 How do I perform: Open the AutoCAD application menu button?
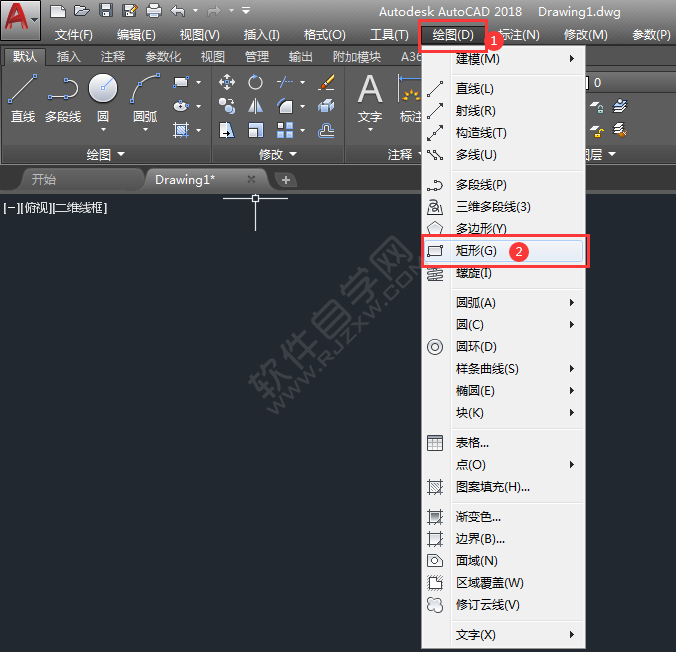(21, 19)
